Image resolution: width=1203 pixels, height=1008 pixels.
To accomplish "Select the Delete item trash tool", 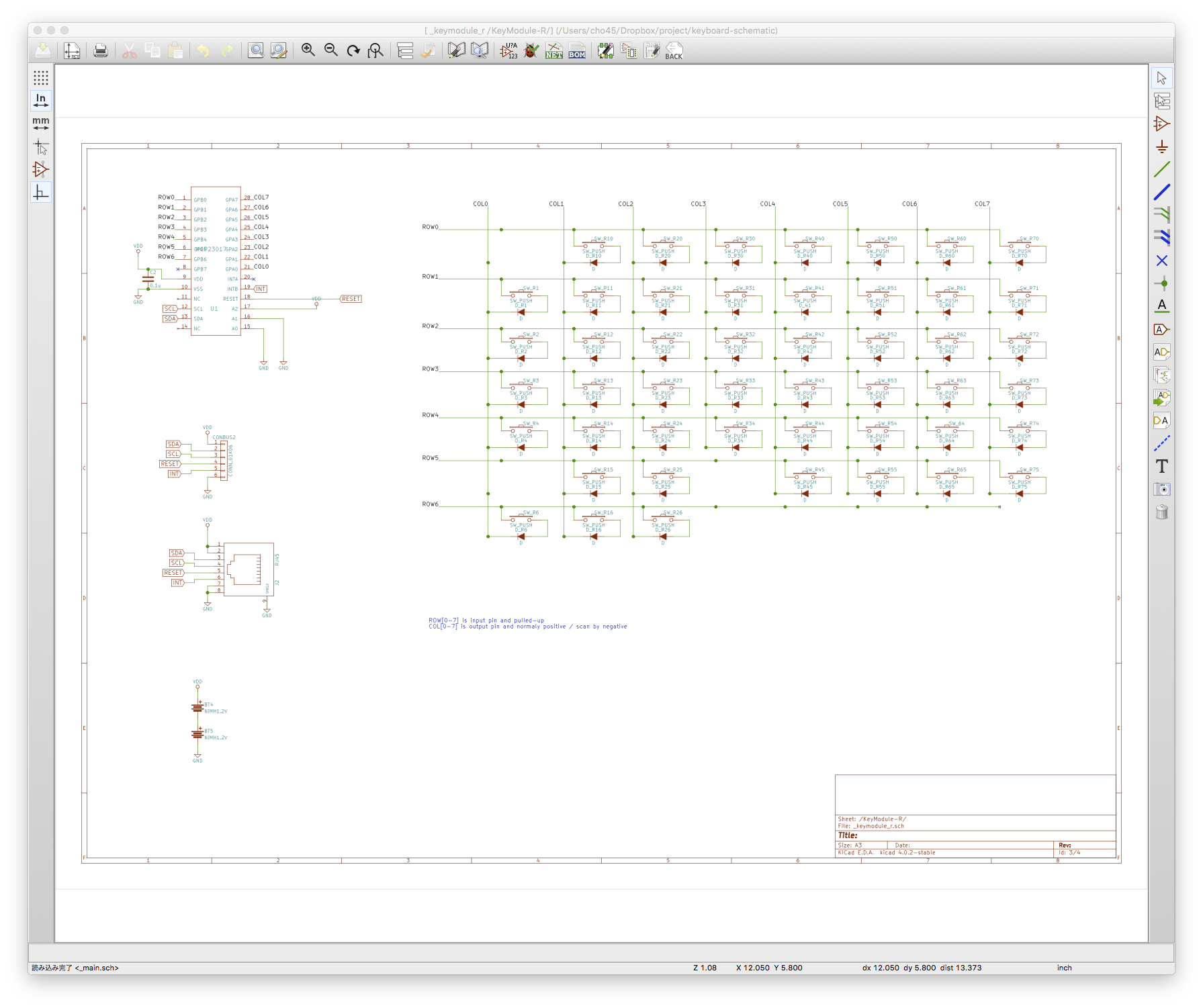I will click(1161, 512).
